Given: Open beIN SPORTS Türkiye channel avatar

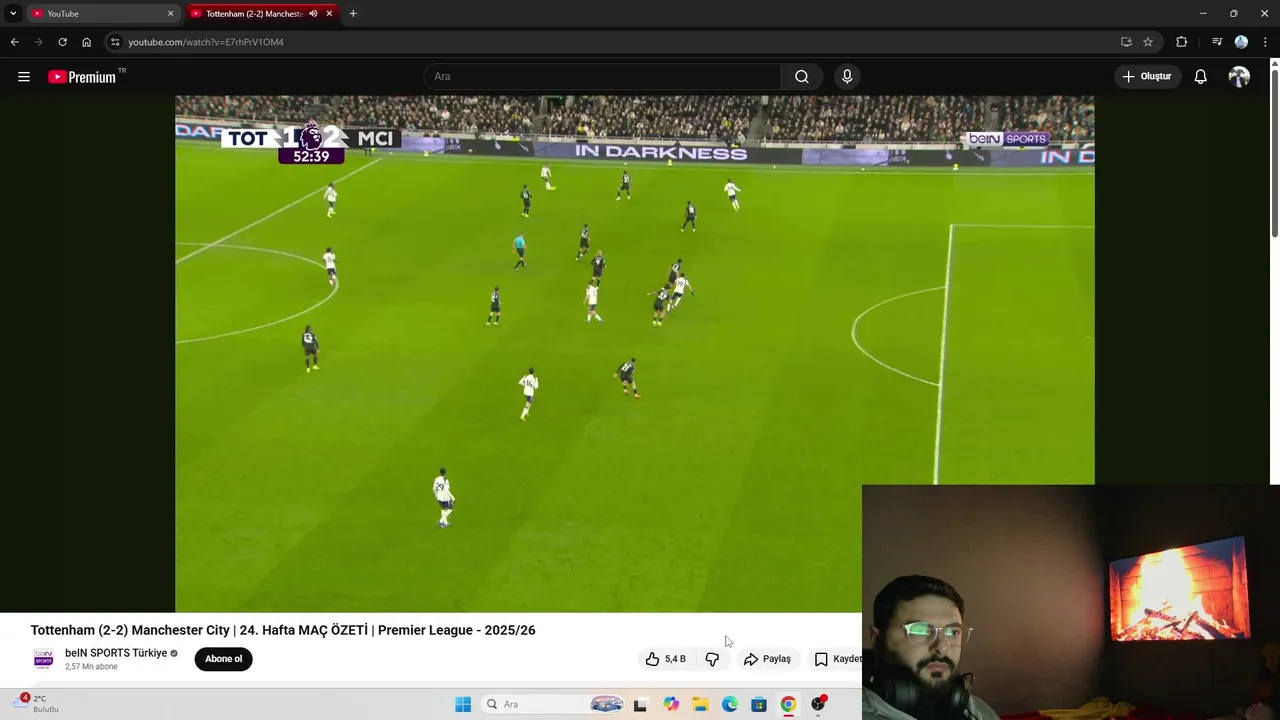Looking at the screenshot, I should pyautogui.click(x=43, y=658).
